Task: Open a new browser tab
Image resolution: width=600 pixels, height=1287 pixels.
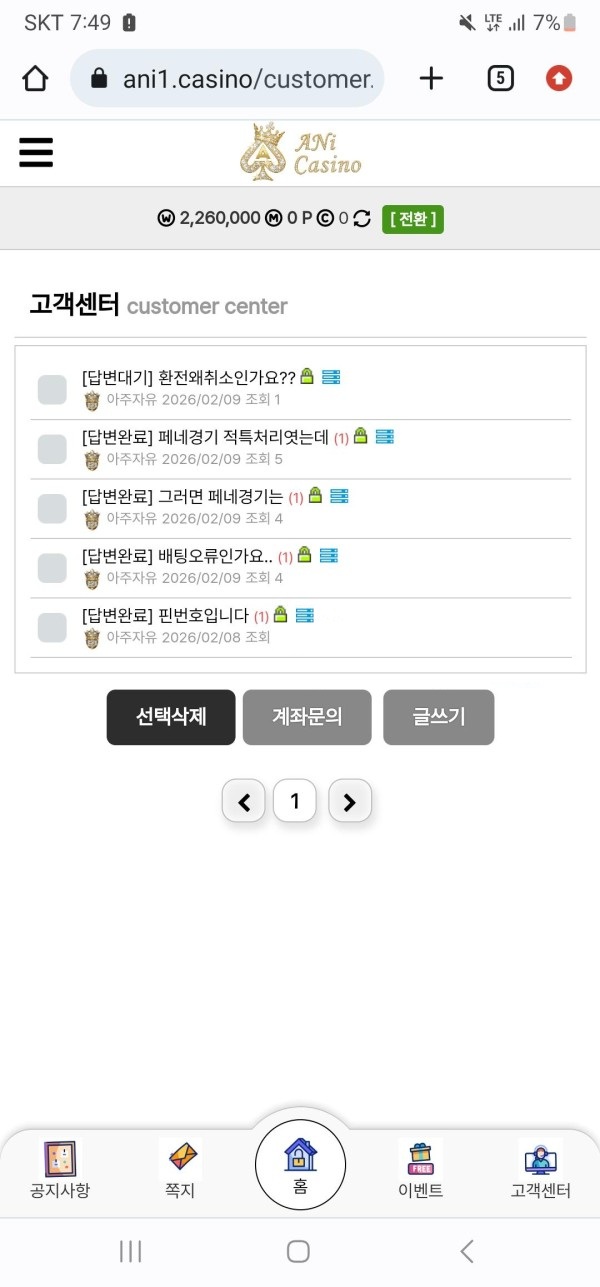Action: [431, 78]
